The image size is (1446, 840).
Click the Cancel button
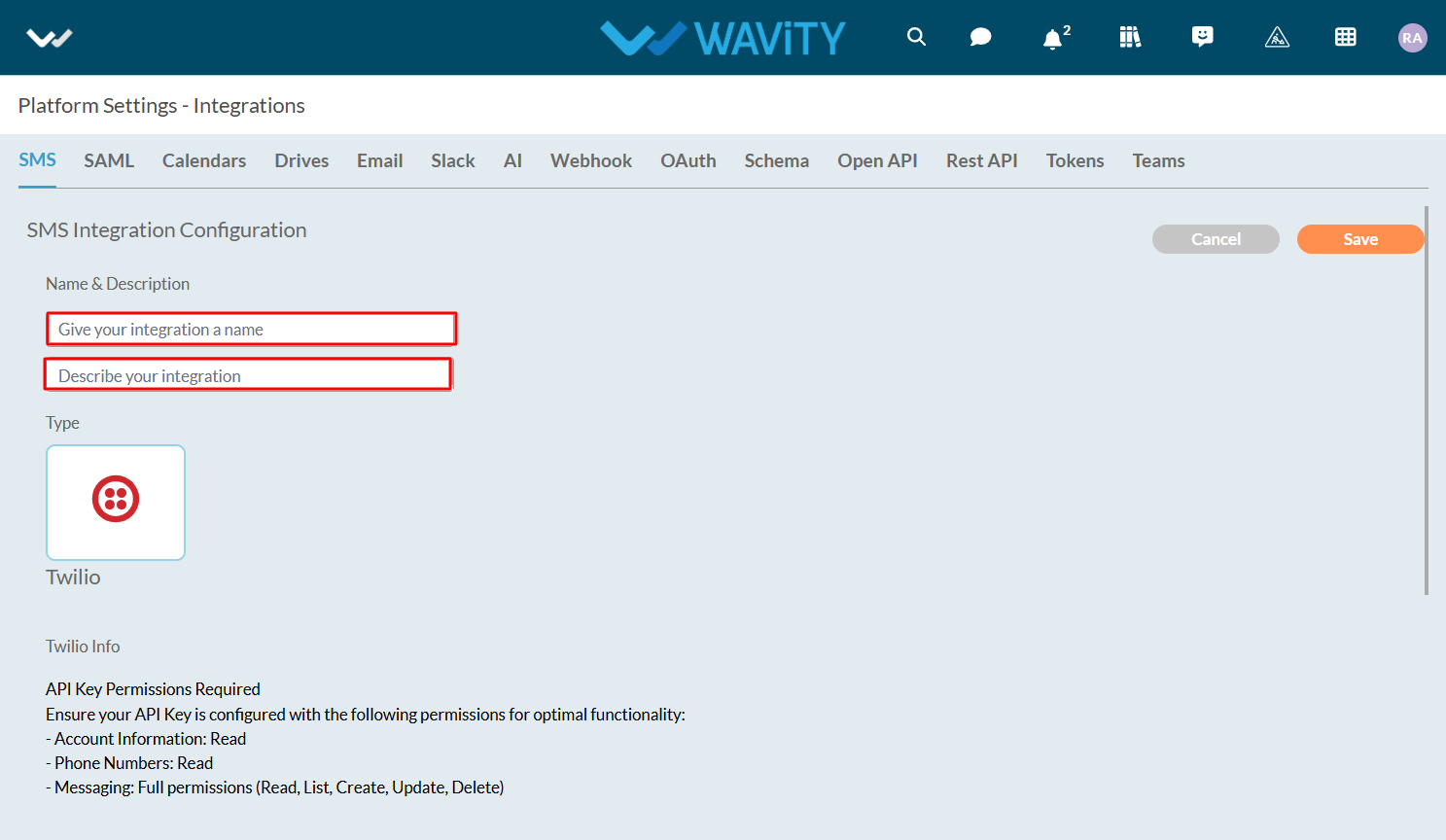(1216, 239)
